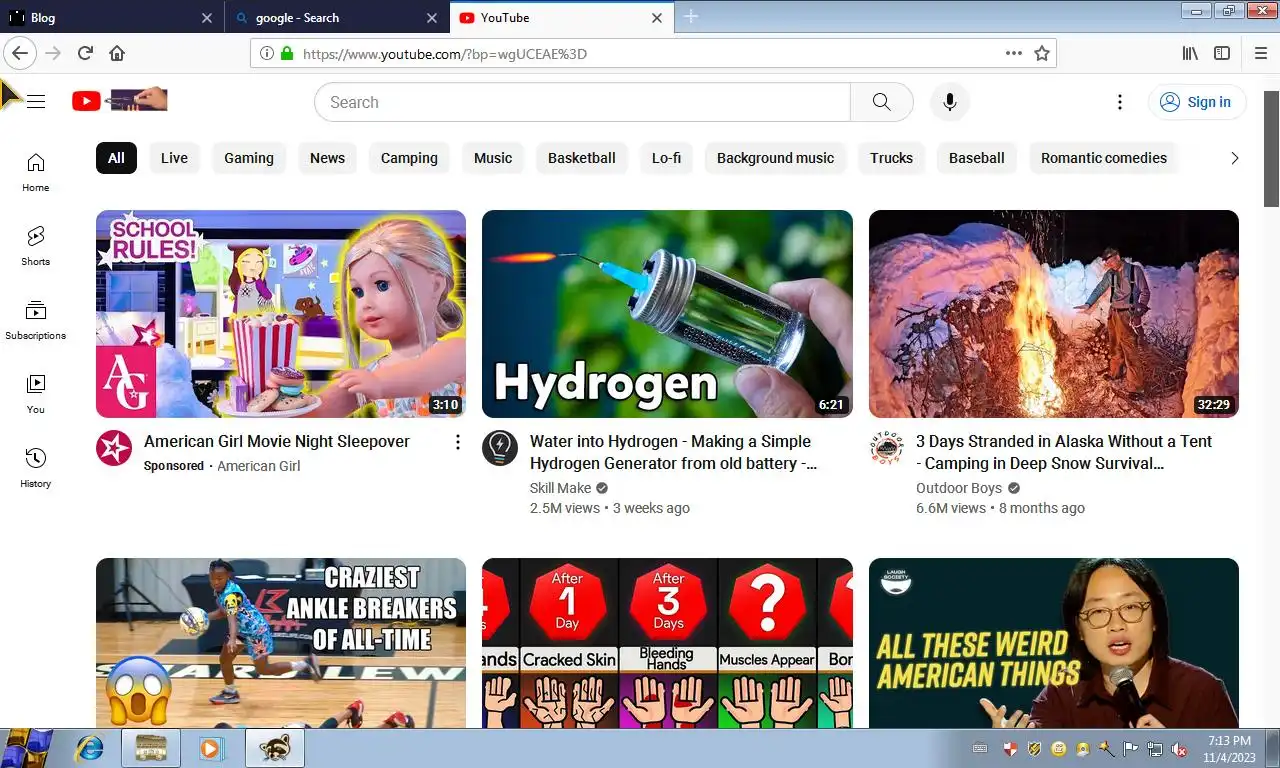This screenshot has height=768, width=1280.
Task: Open 3 Days Stranded in Alaska title
Action: pyautogui.click(x=1064, y=452)
